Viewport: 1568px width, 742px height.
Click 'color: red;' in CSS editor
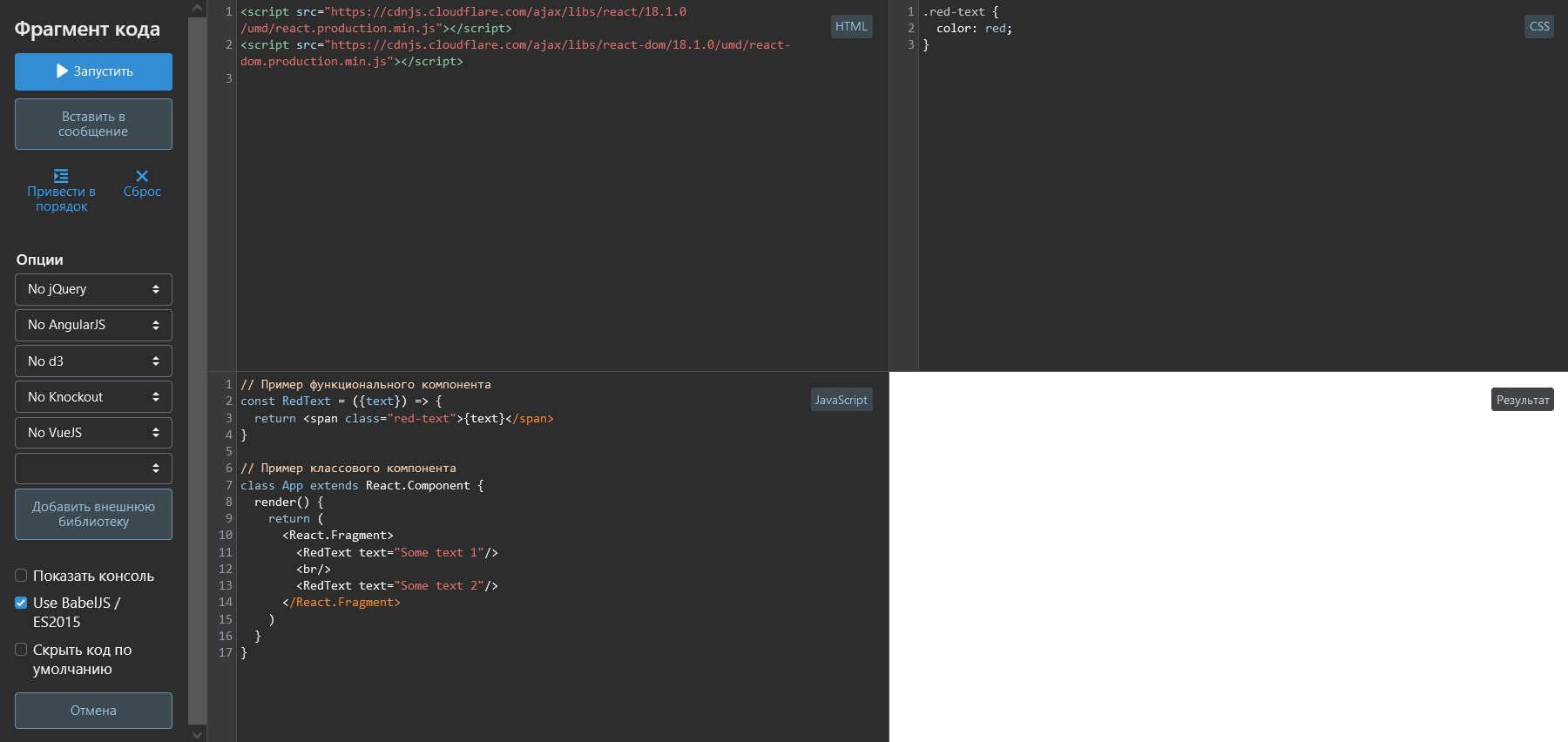click(974, 29)
